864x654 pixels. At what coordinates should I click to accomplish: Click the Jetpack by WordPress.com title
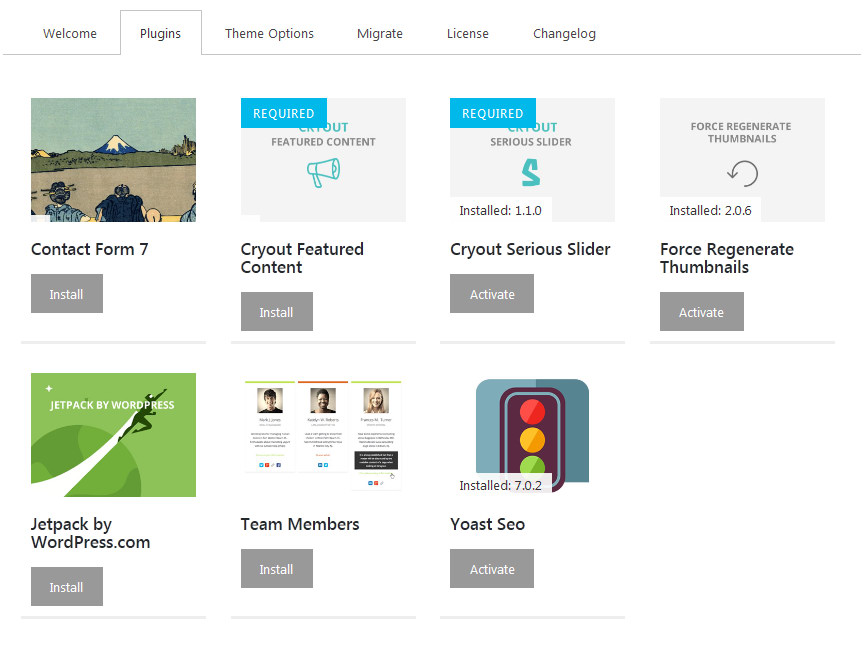[x=90, y=533]
